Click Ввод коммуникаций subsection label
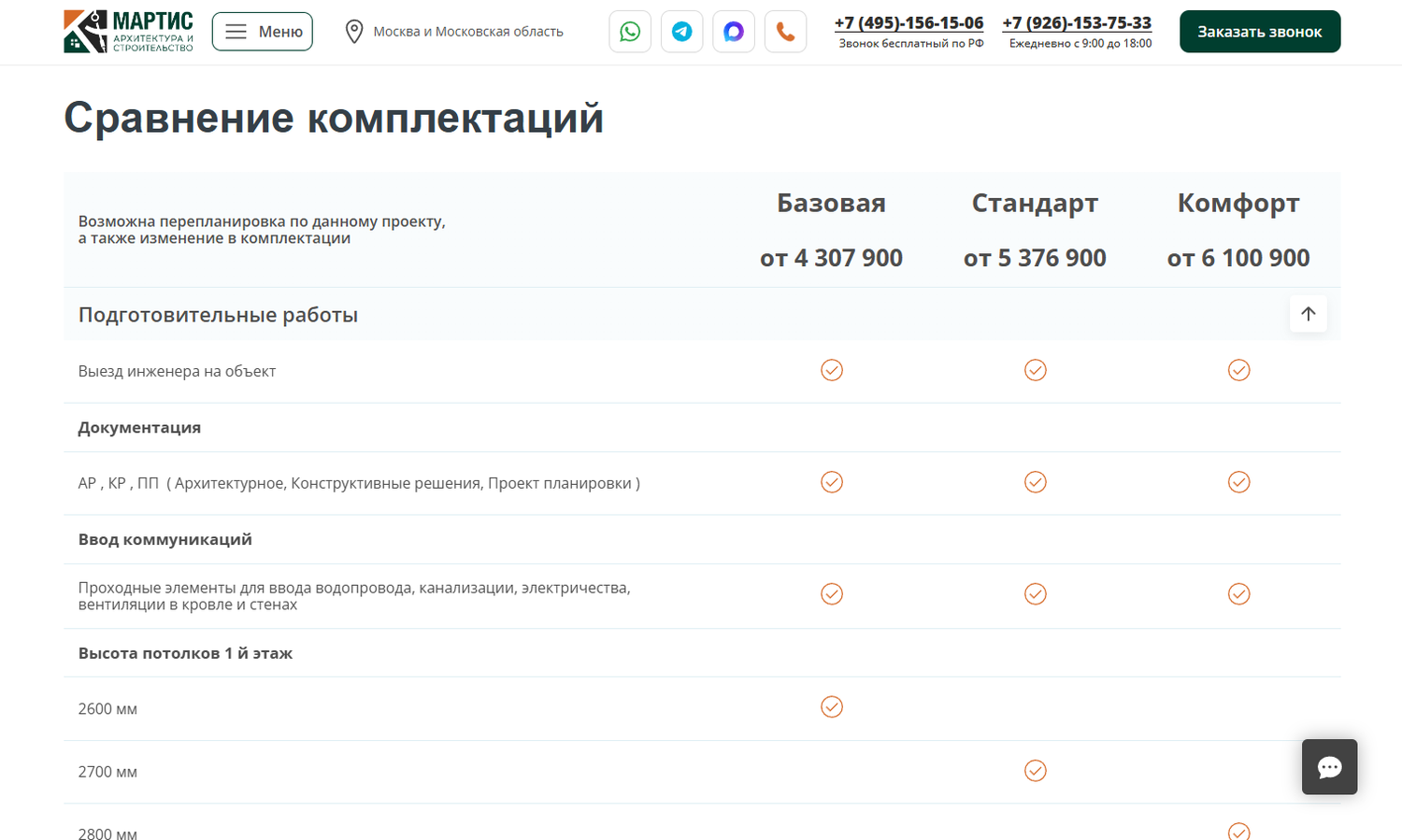 [x=165, y=540]
